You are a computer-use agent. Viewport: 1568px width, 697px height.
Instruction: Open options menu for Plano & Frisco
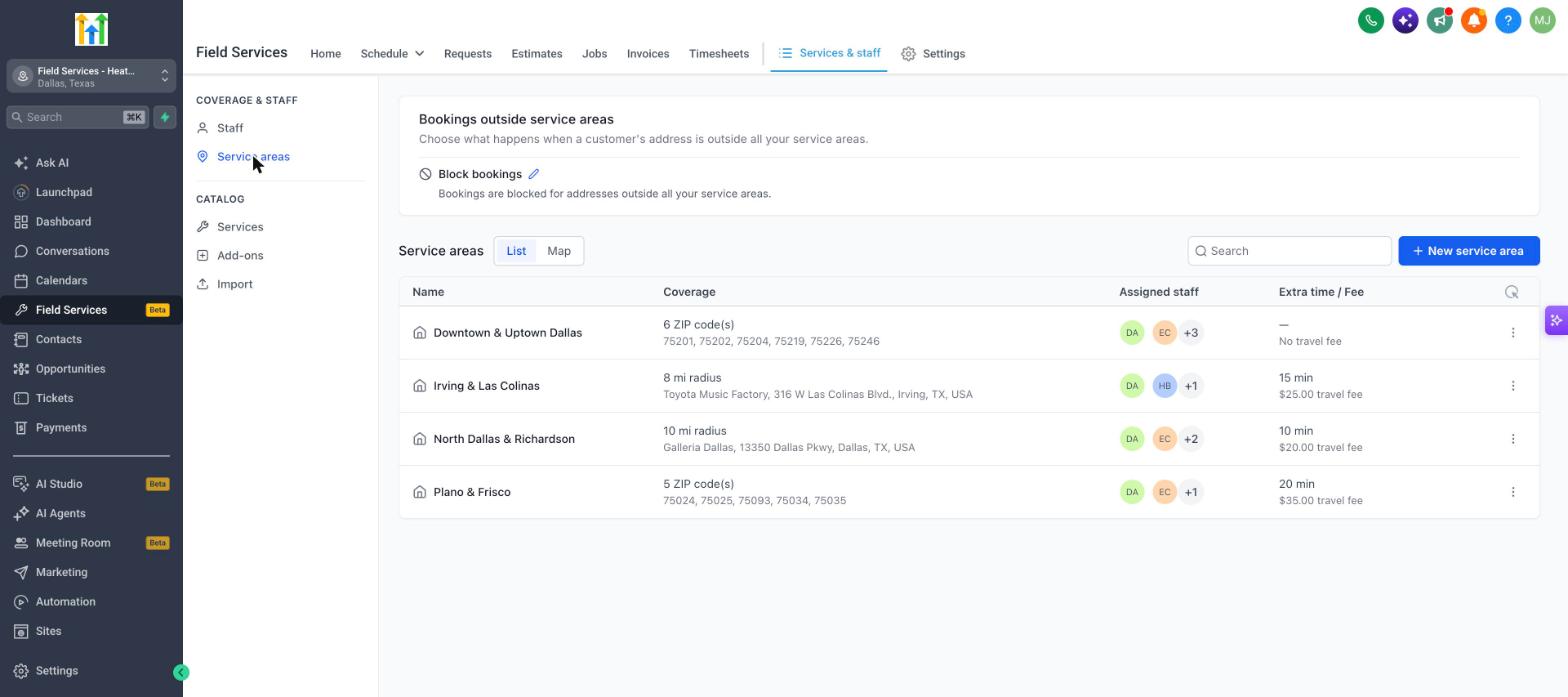pyautogui.click(x=1513, y=492)
